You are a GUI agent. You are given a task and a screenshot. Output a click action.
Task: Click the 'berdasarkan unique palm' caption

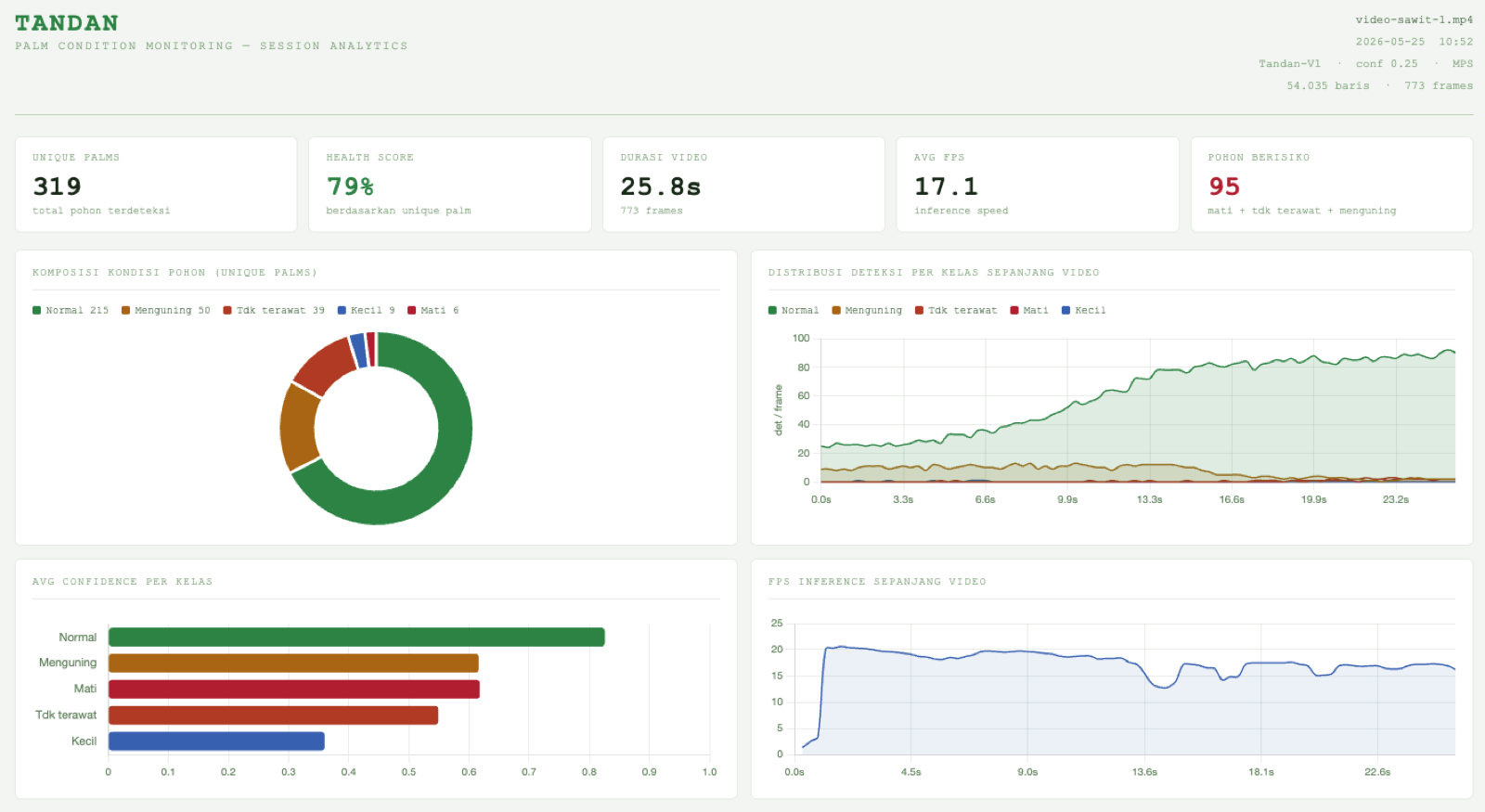(398, 211)
